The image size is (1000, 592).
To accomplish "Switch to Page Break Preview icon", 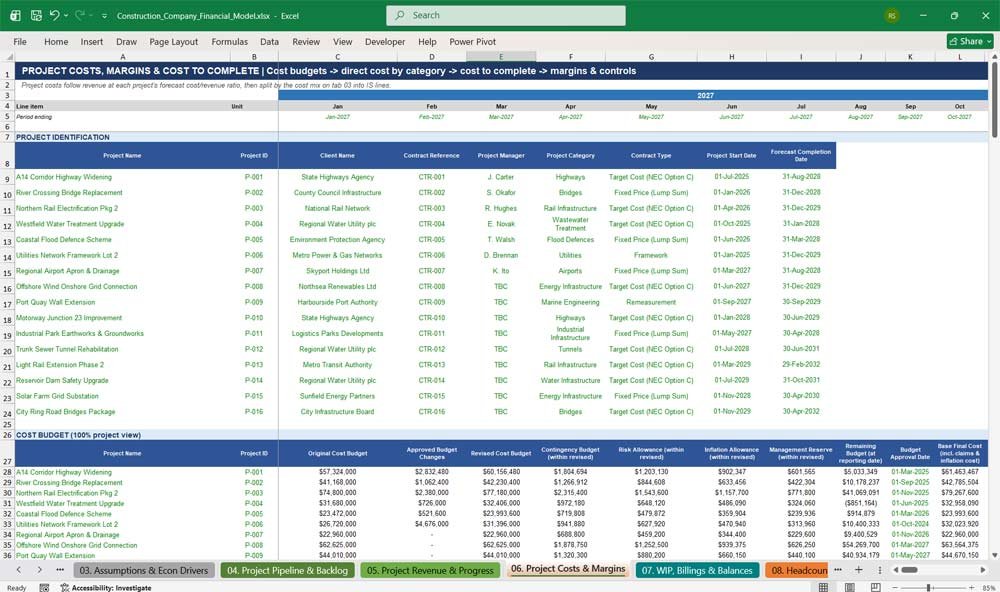I will [876, 588].
